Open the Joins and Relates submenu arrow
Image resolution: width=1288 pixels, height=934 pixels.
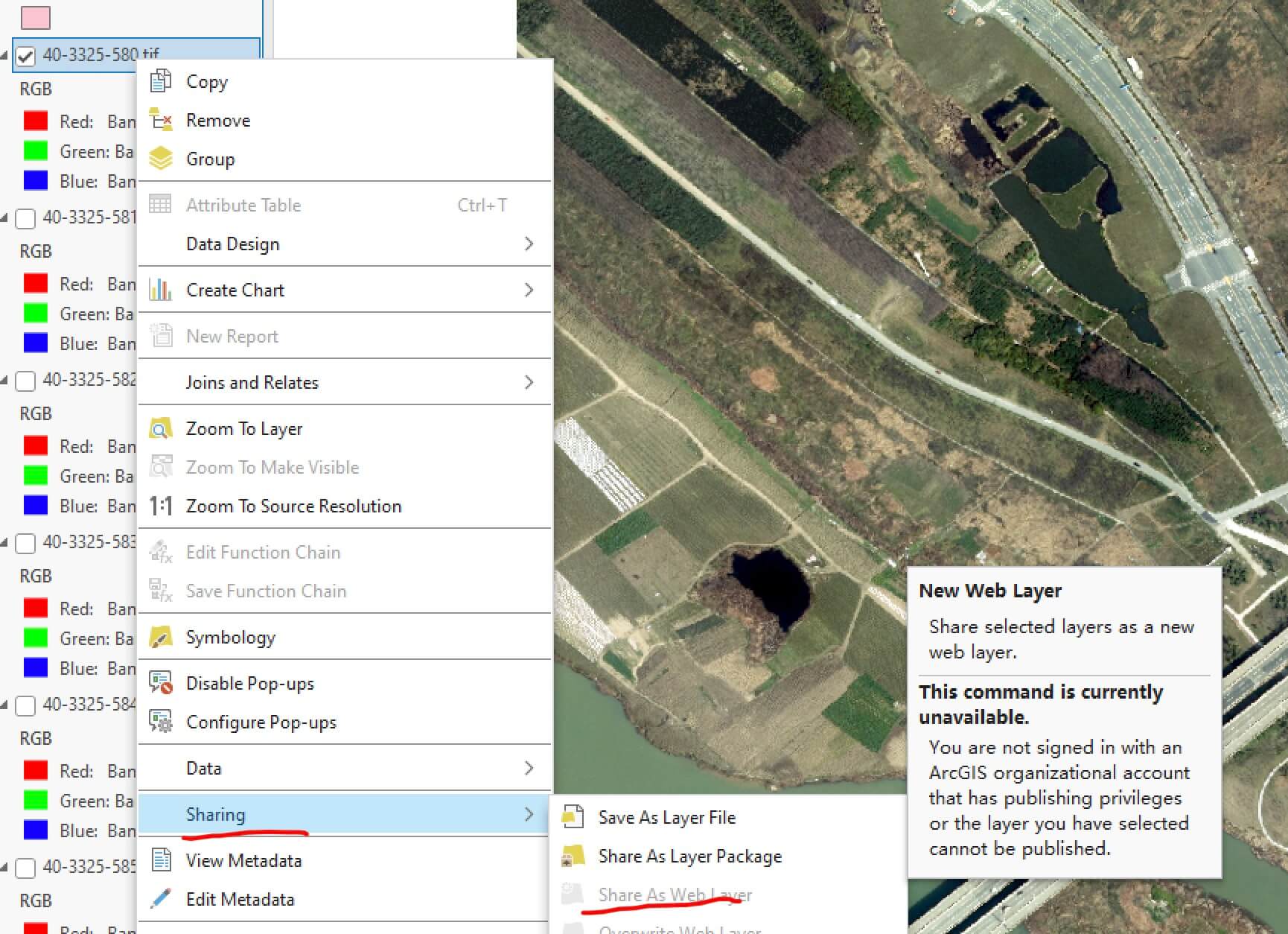tap(529, 382)
